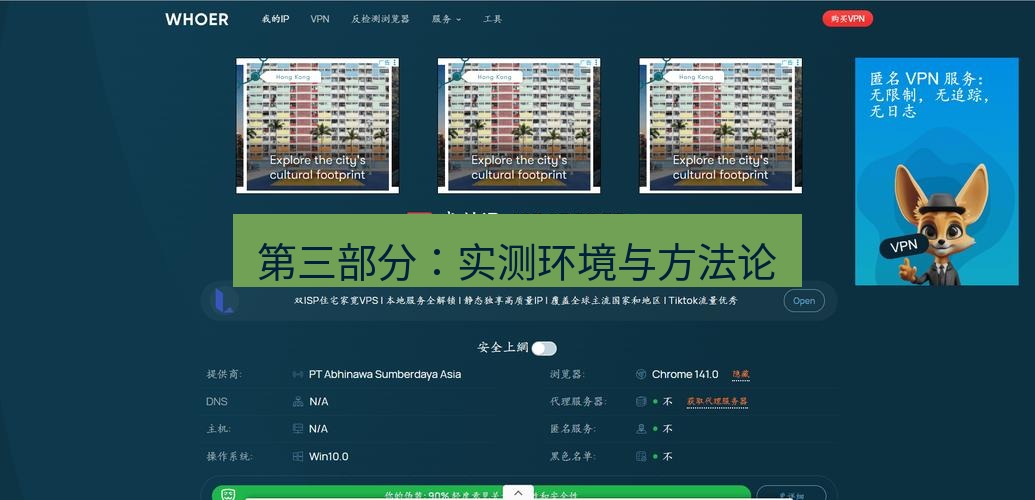This screenshot has height=500, width=1035.
Task: Toggle the 安全上網 switch
Action: pos(545,349)
